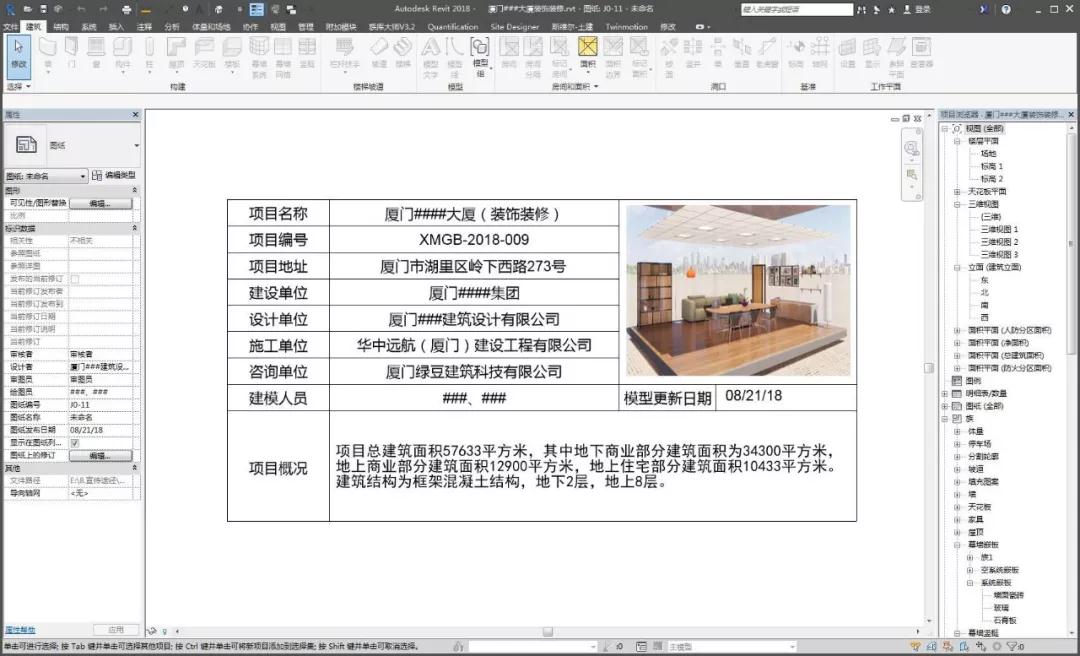The height and width of the screenshot is (656, 1080).
Task: Click the Floor (楼板) tool icon
Action: click(232, 48)
